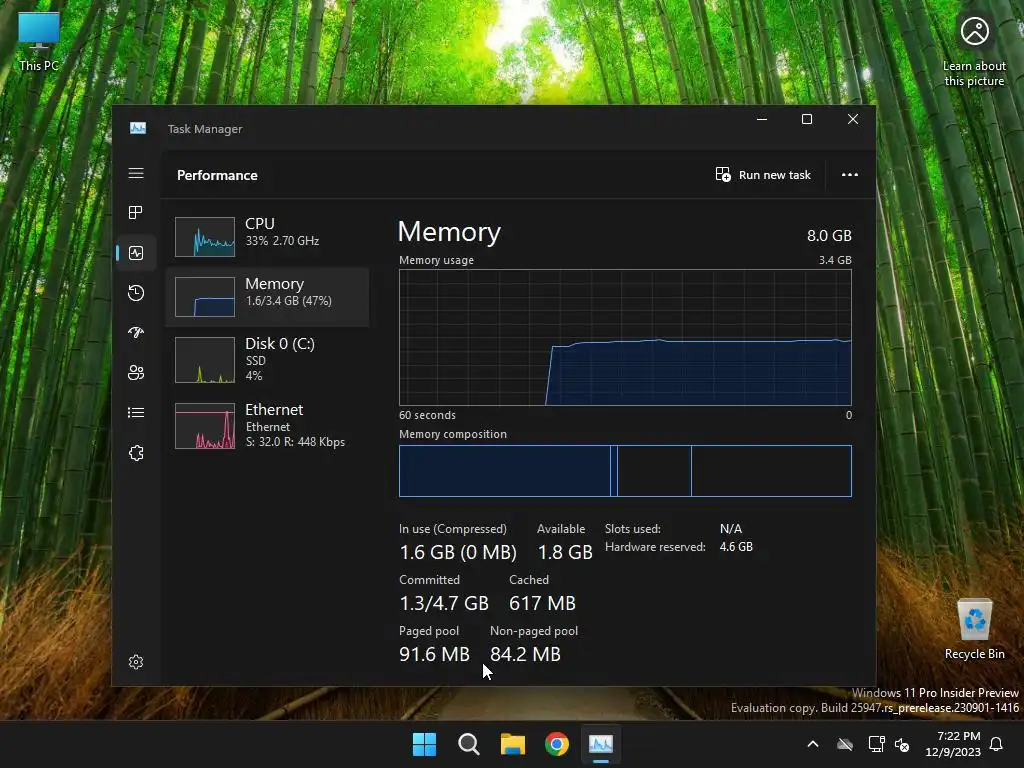1024x768 pixels.
Task: Click the Disk 0 mini graph thumbnail
Action: (x=205, y=359)
